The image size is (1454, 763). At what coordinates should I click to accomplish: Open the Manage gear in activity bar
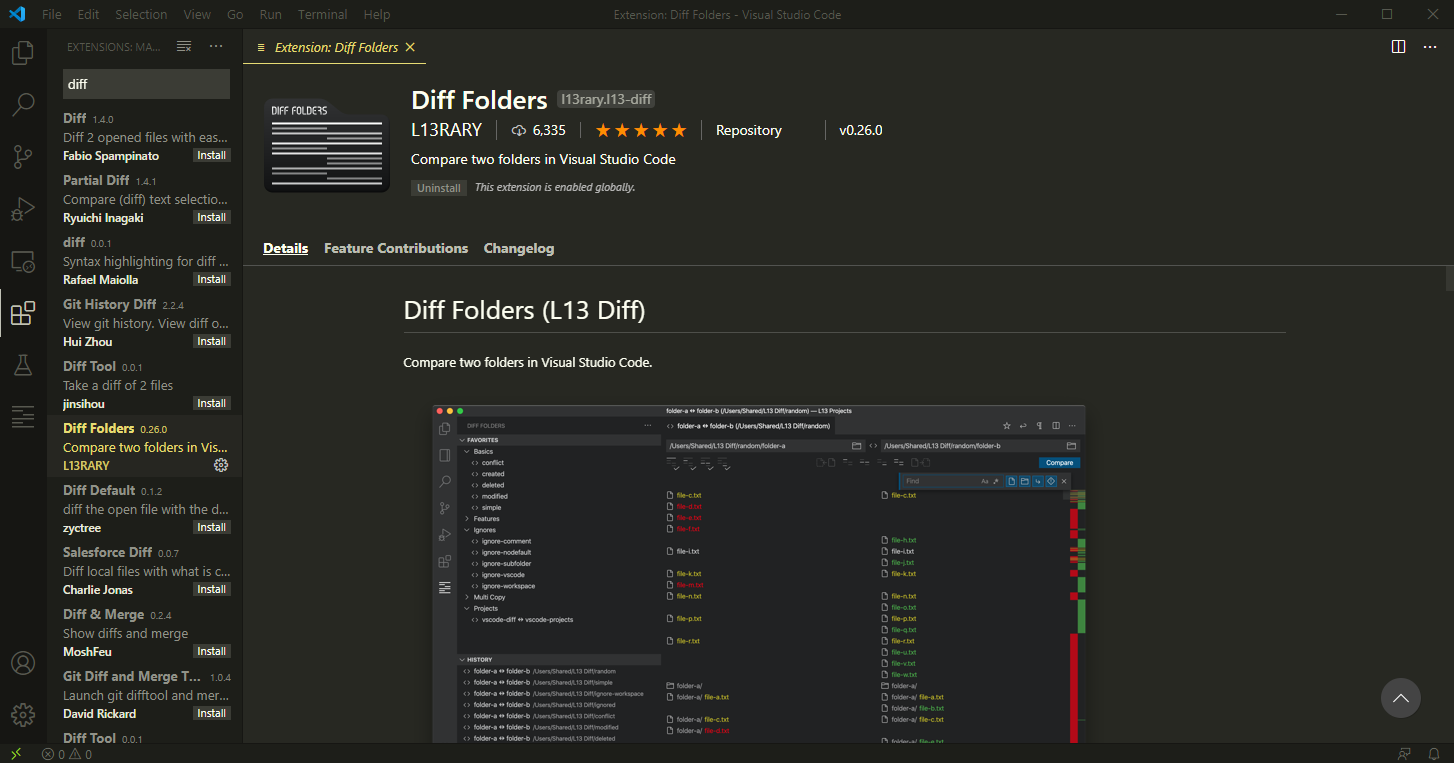click(x=23, y=715)
